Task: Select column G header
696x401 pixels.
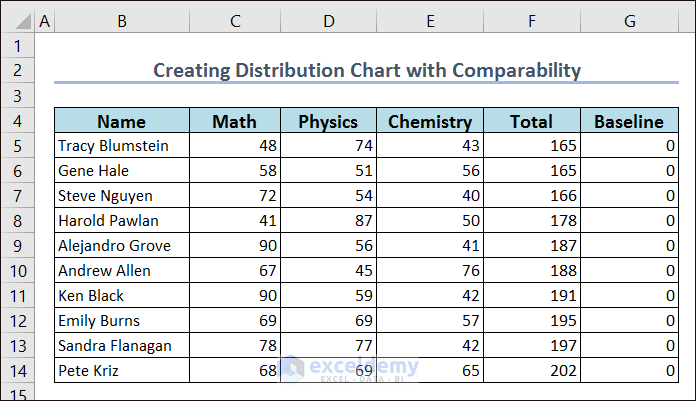Action: (628, 21)
